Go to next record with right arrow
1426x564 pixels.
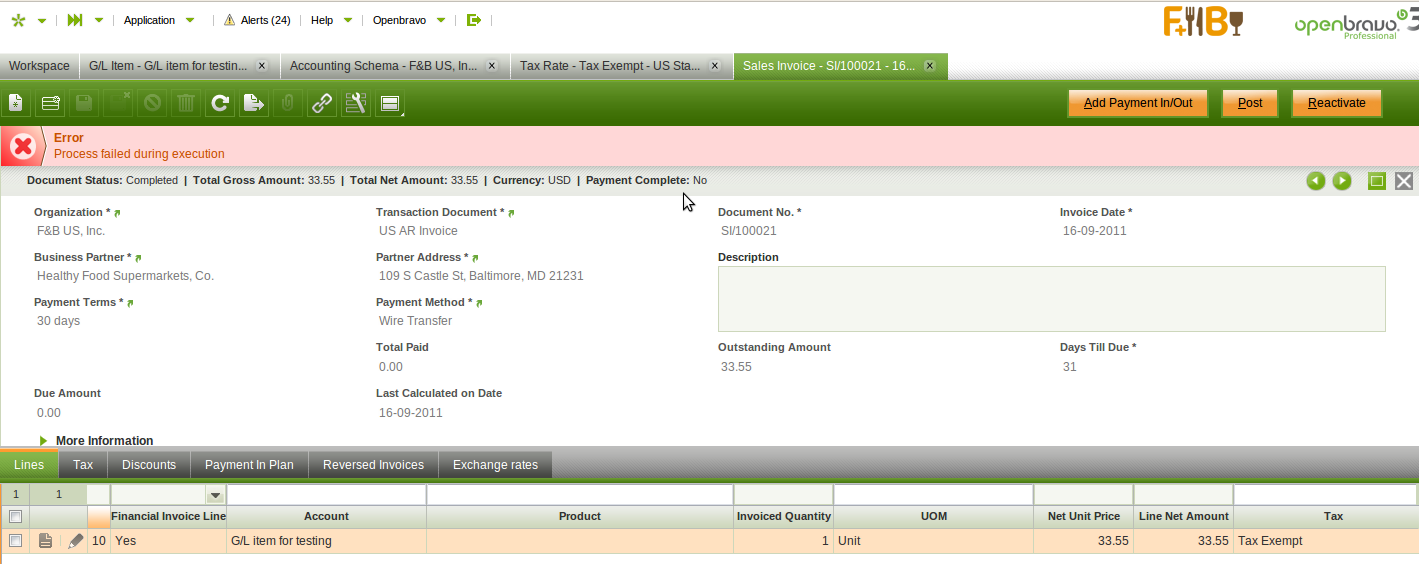pos(1342,181)
